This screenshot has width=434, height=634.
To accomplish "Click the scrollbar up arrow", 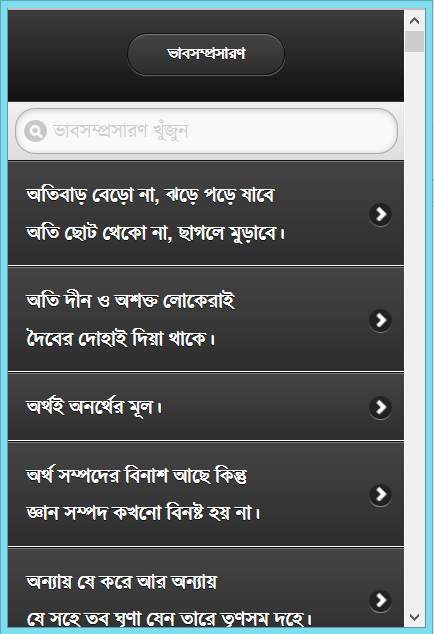I will [414, 21].
